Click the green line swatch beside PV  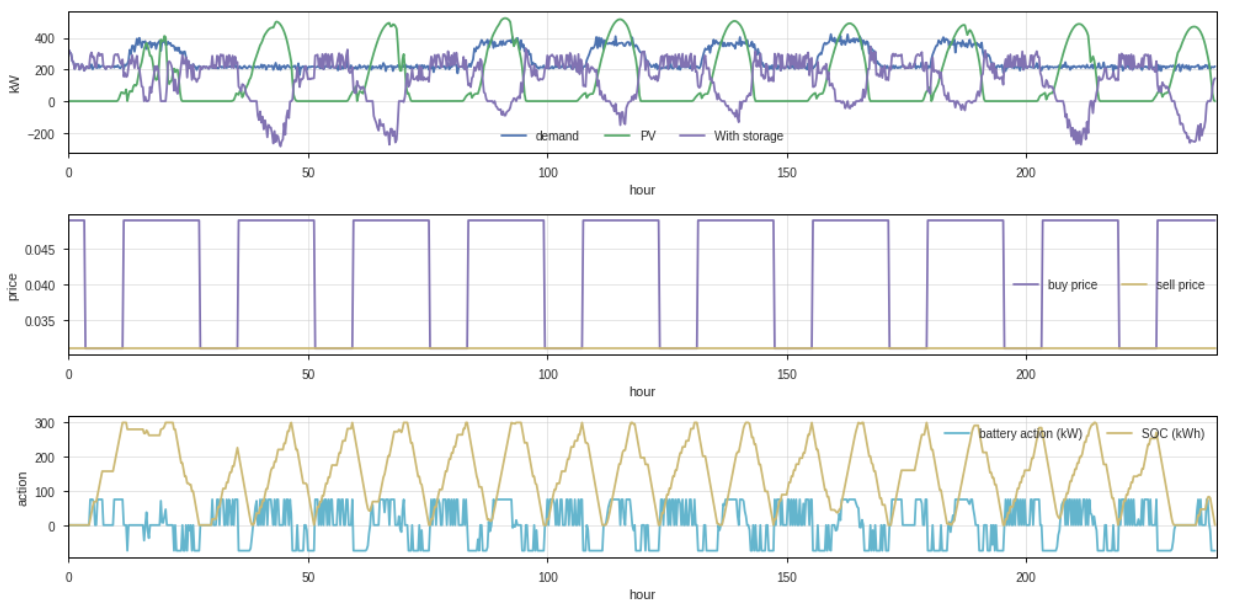coord(618,136)
